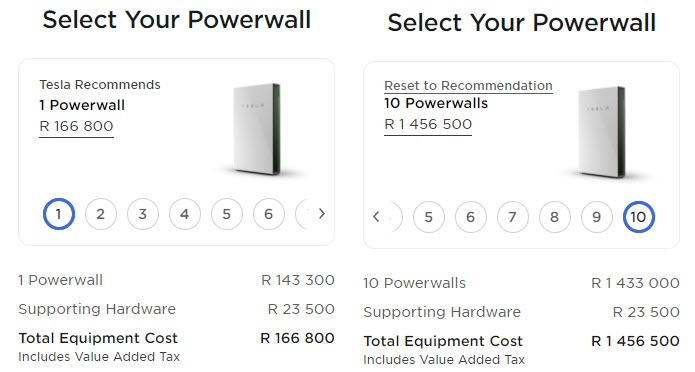Click Reset to Recommendation link
695x372 pixels.
coord(468,86)
